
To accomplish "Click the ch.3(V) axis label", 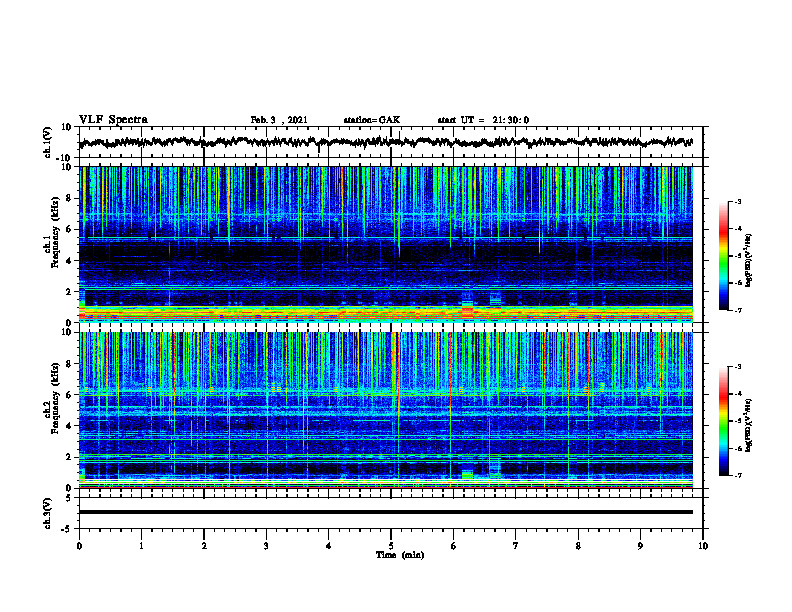I will 47,513.
